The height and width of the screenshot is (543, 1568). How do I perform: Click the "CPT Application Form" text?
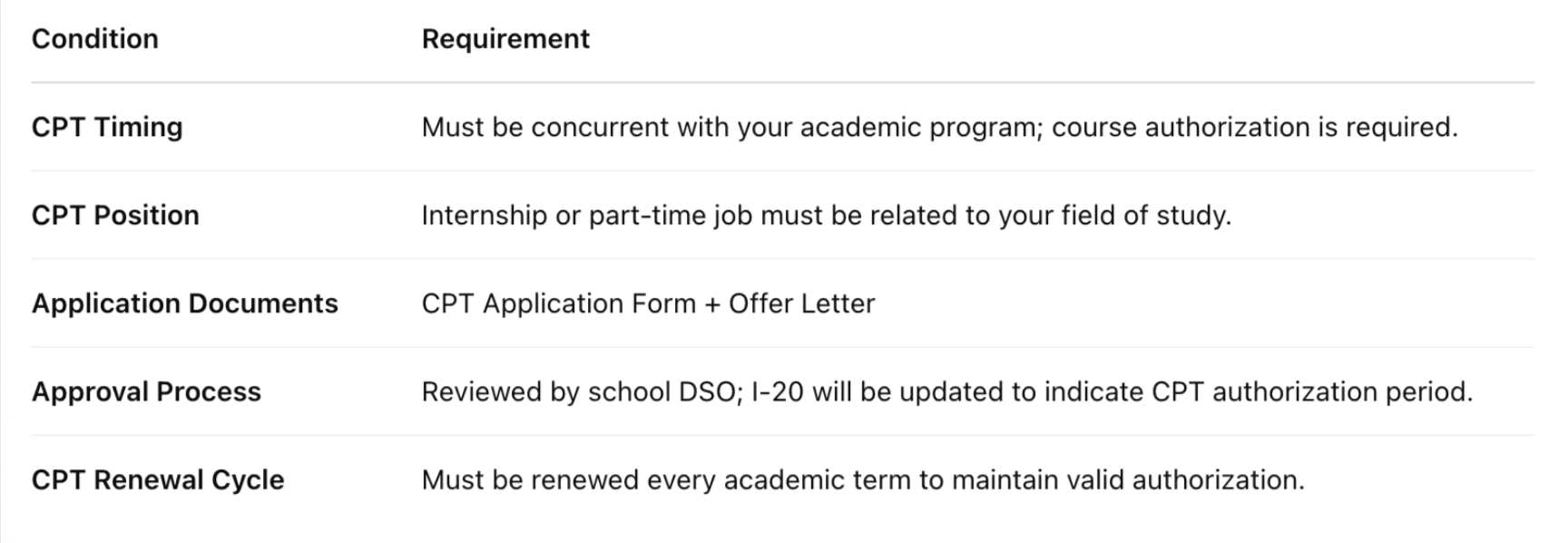(559, 303)
